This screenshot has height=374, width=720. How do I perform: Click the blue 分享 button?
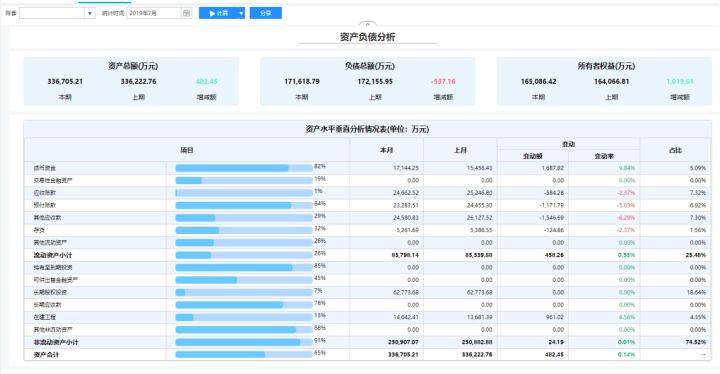point(266,13)
